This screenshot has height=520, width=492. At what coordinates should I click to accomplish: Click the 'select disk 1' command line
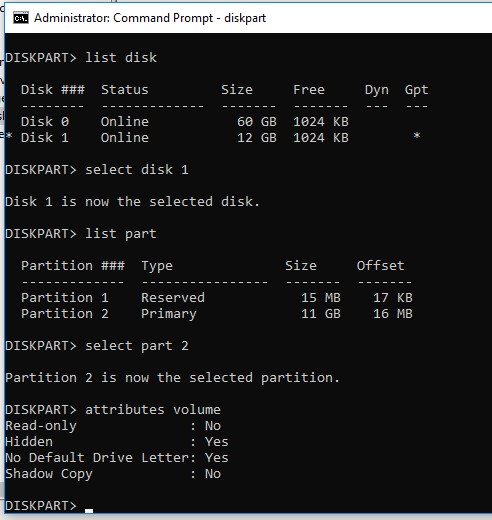97,170
